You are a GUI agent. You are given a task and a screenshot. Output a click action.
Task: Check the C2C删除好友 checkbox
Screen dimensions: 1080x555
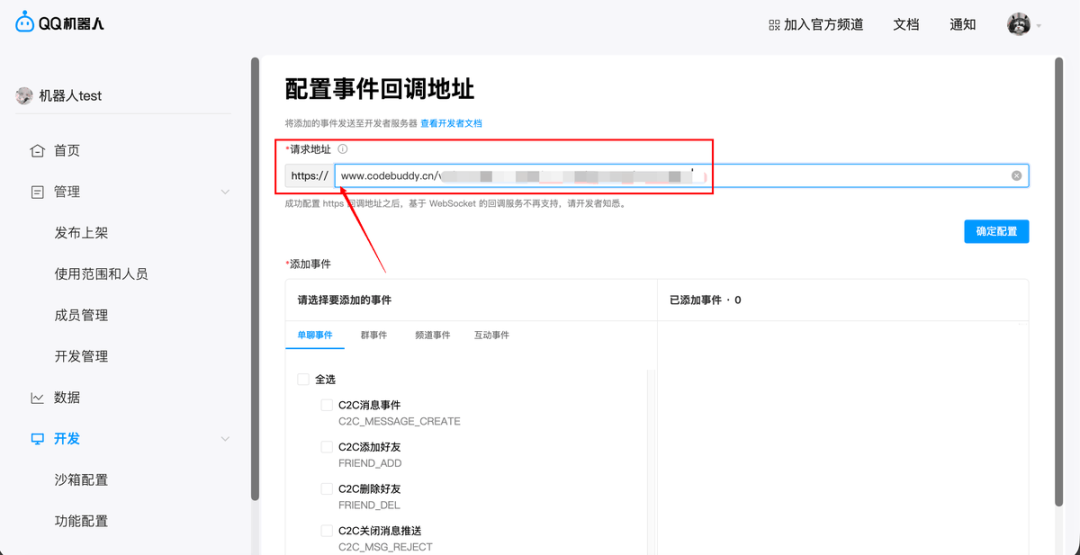326,489
